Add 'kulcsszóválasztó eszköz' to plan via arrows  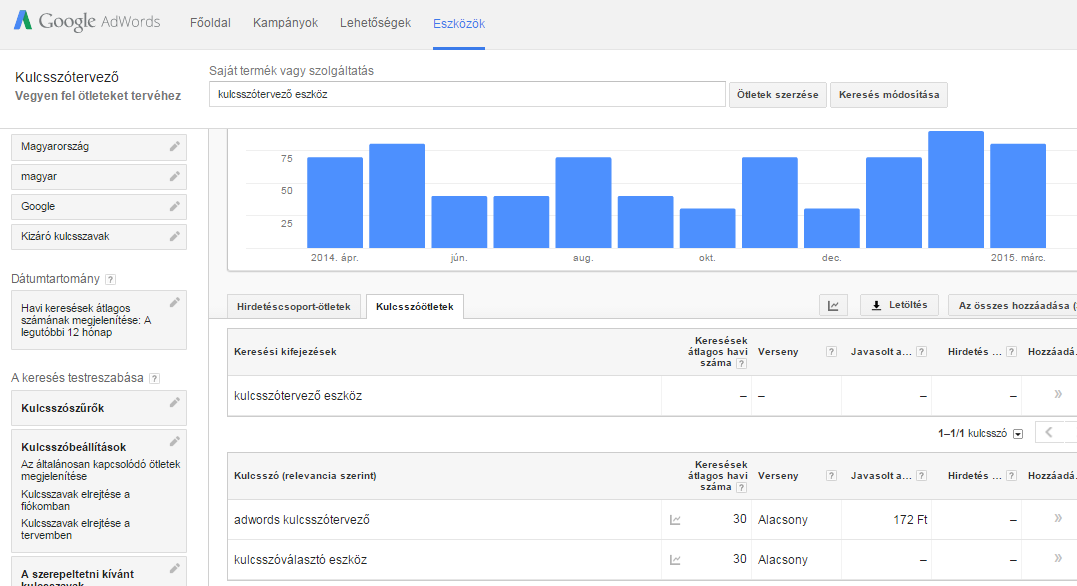coord(1058,559)
